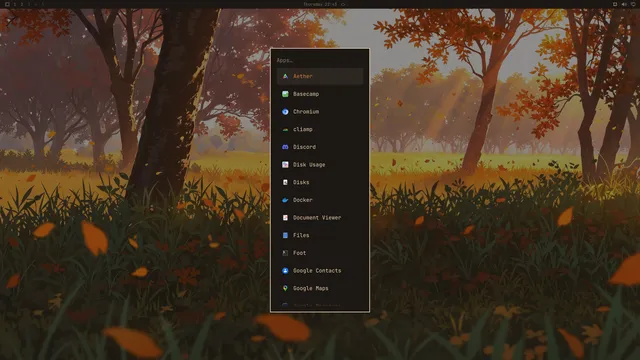640x360 pixels.
Task: Click the top bar clock text
Action: click(x=320, y=4)
